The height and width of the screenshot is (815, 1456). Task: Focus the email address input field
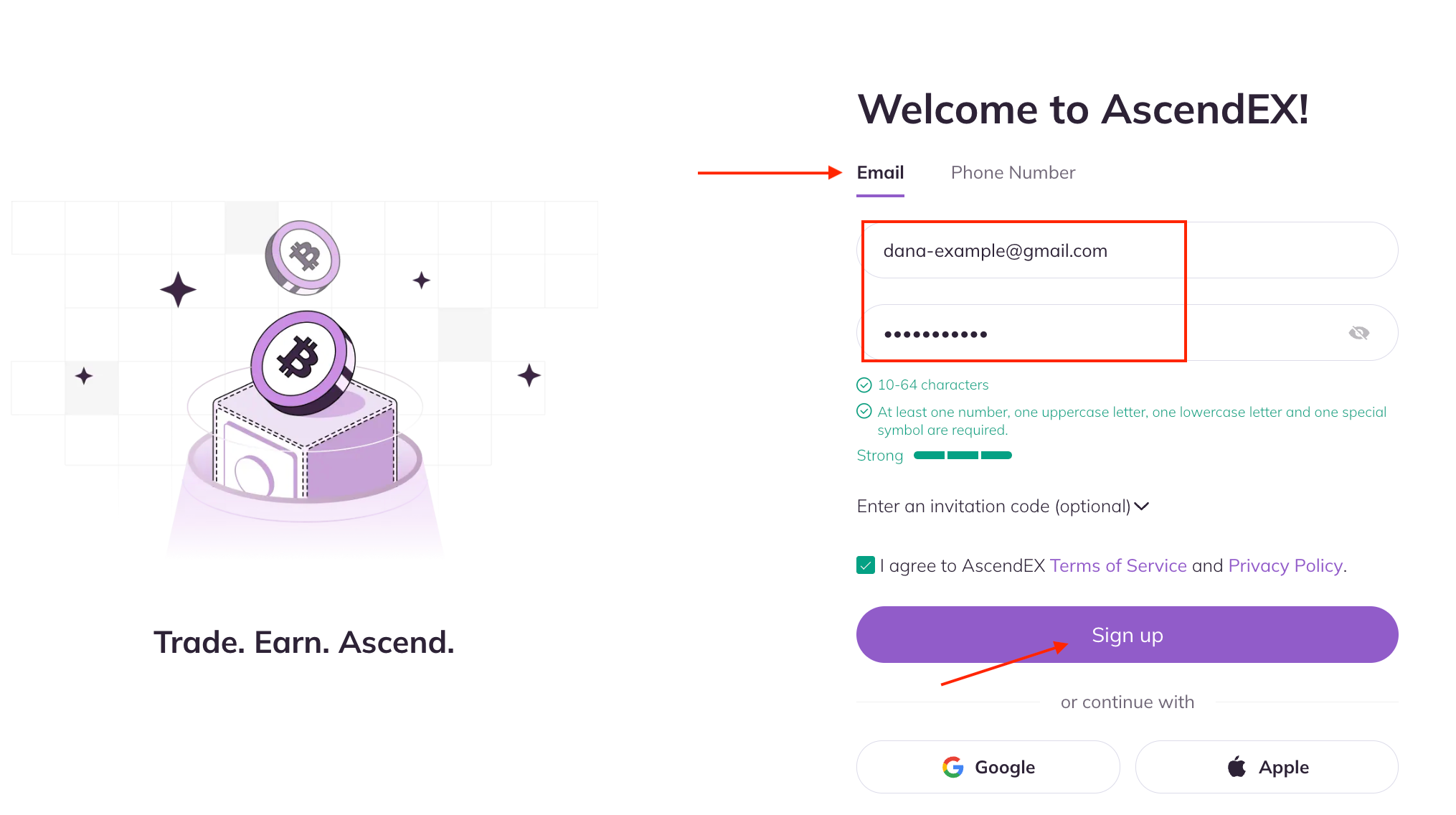[x=1126, y=250]
